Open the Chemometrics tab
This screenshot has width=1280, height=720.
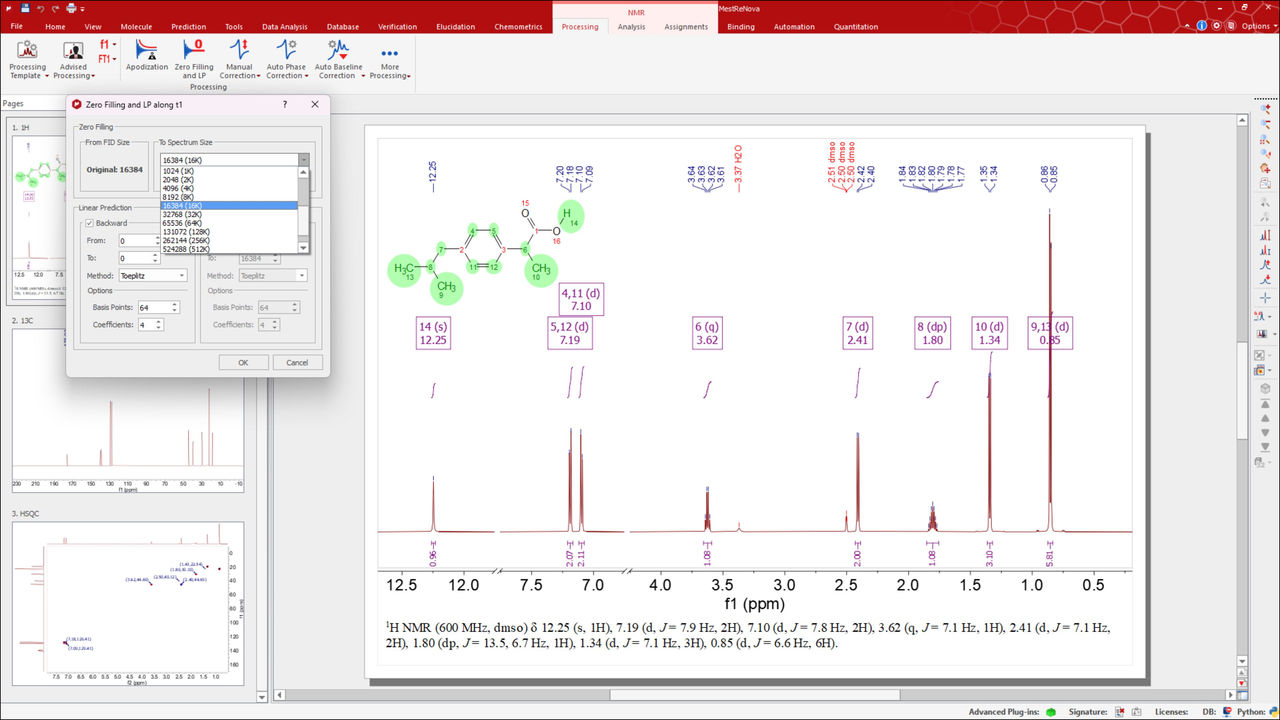click(518, 27)
